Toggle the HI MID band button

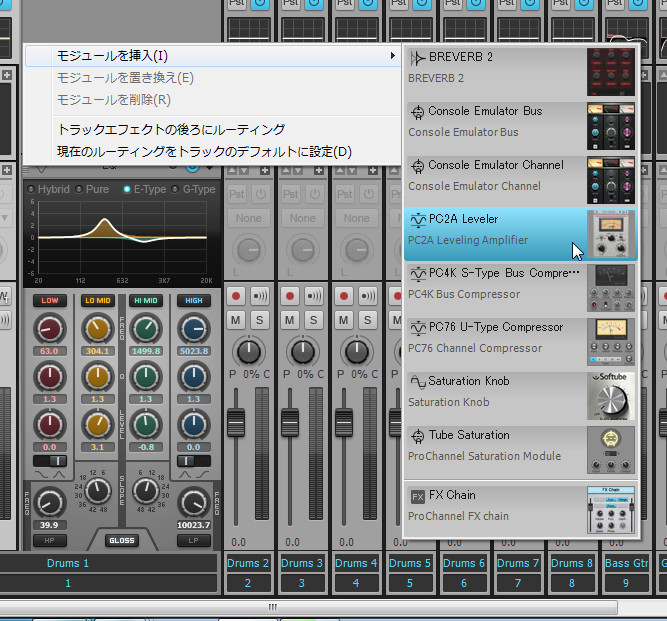tap(146, 301)
